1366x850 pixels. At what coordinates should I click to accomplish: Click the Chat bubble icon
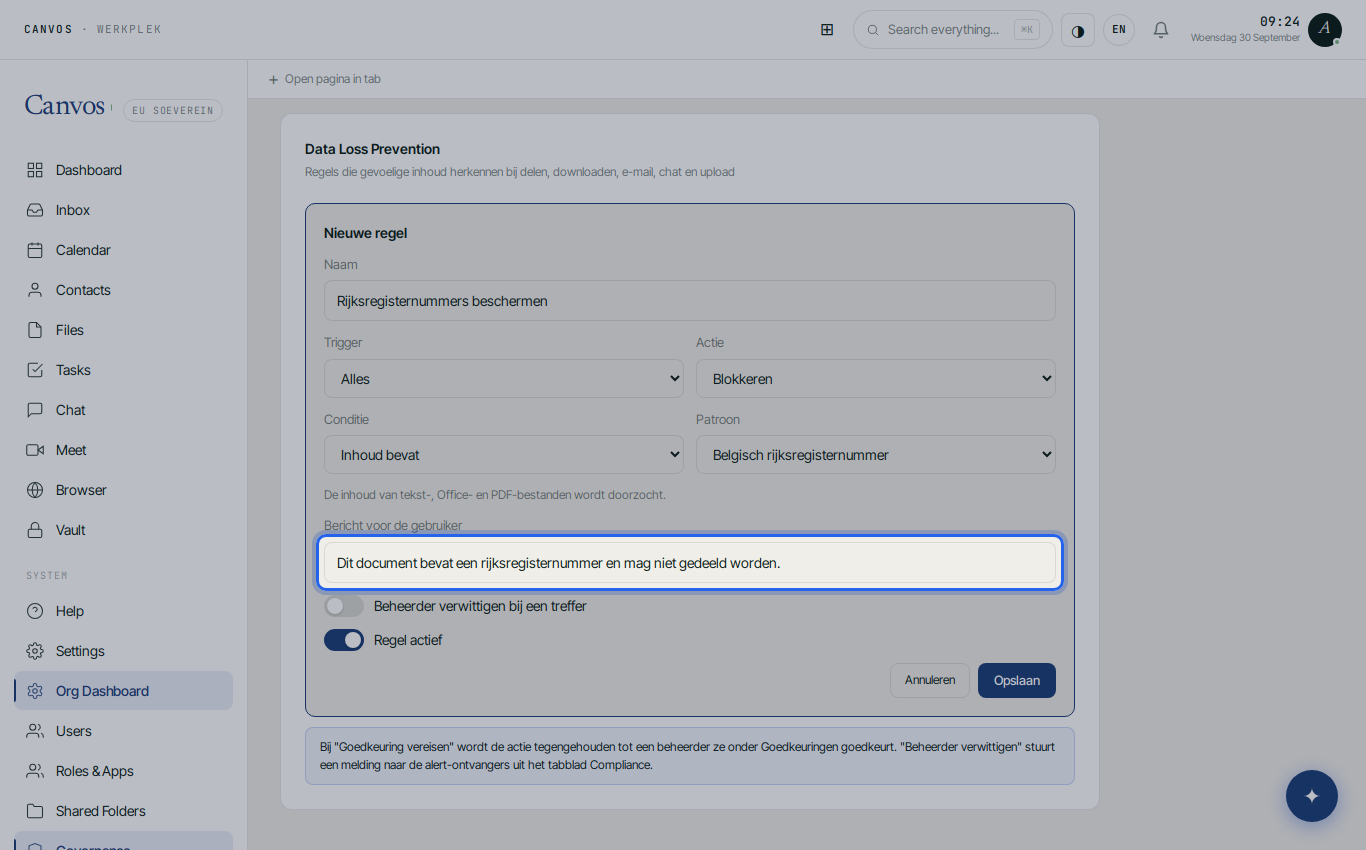point(35,410)
